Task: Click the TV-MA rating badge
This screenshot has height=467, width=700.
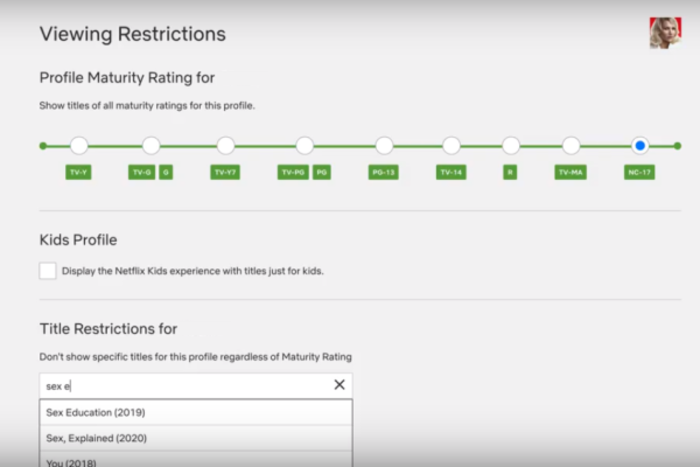Action: [571, 172]
